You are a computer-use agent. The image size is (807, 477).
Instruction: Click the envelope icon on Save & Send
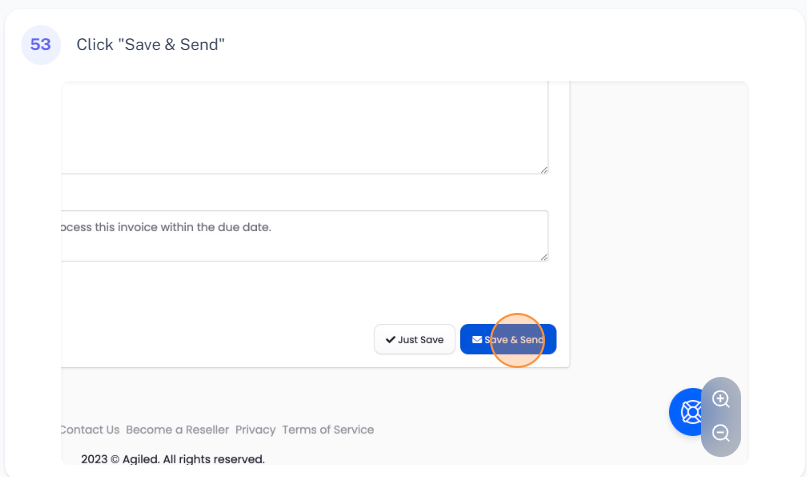coord(477,340)
